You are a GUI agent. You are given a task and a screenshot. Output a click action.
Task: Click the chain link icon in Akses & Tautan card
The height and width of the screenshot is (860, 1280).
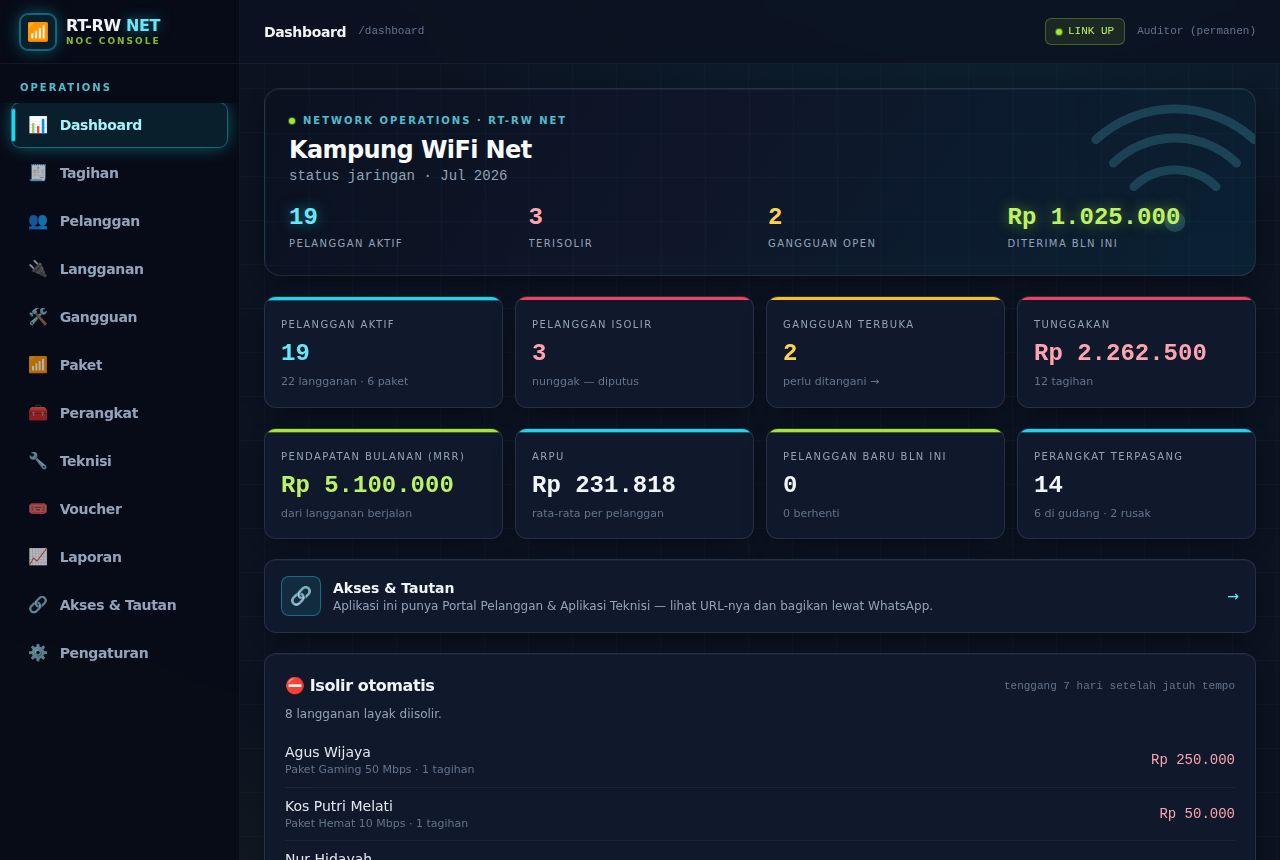tap(301, 596)
